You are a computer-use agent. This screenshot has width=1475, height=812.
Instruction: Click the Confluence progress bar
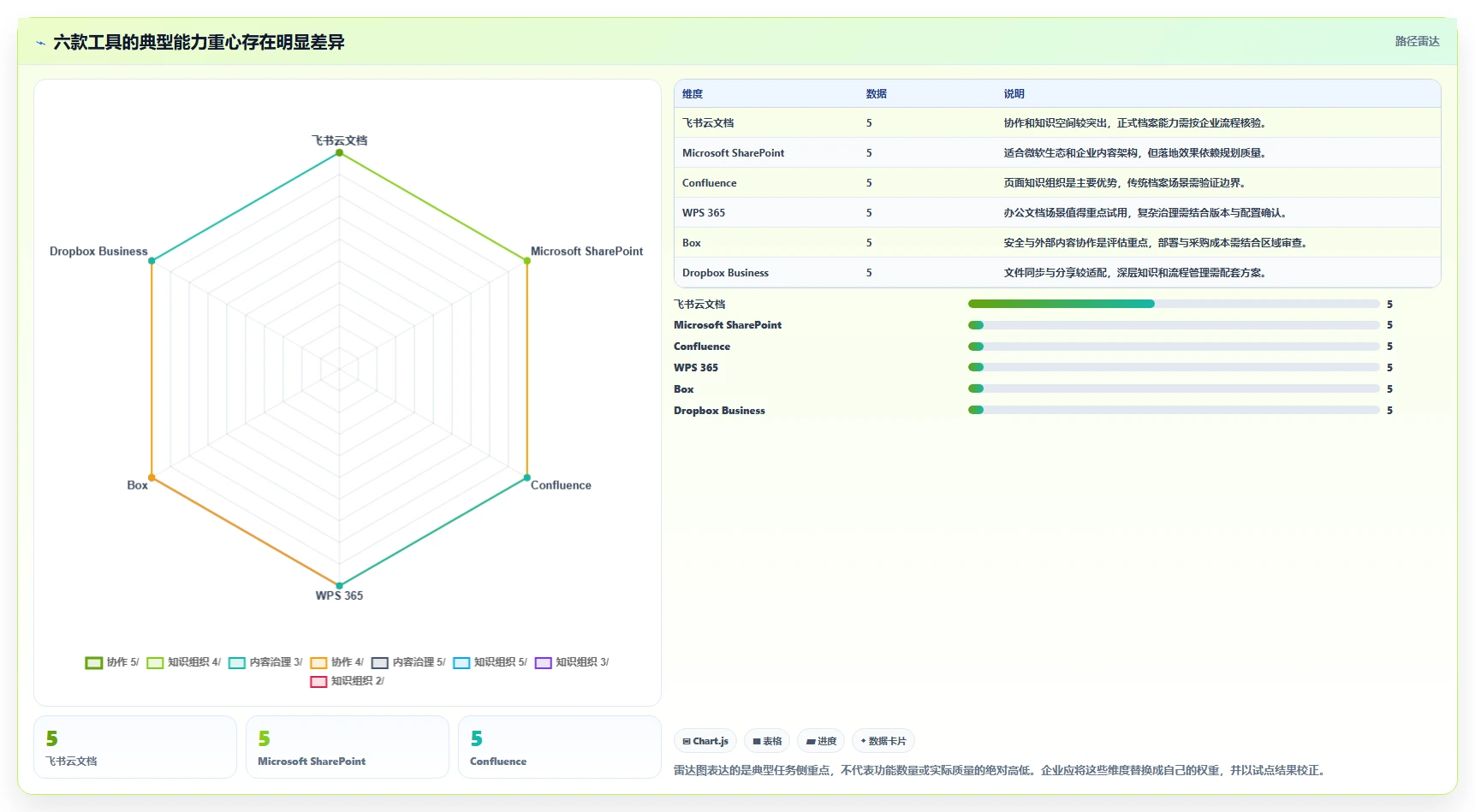[x=1174, y=347]
